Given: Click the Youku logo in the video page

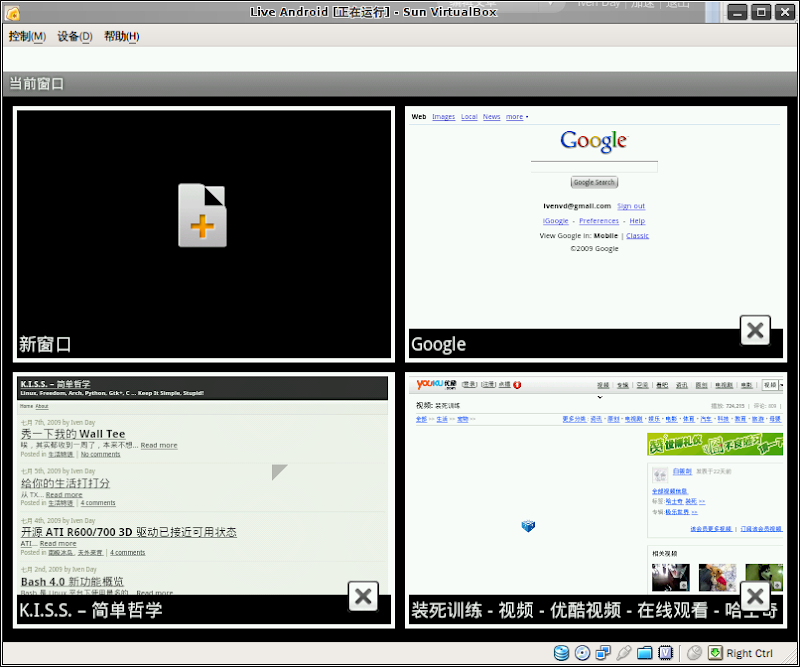Looking at the screenshot, I should 436,384.
